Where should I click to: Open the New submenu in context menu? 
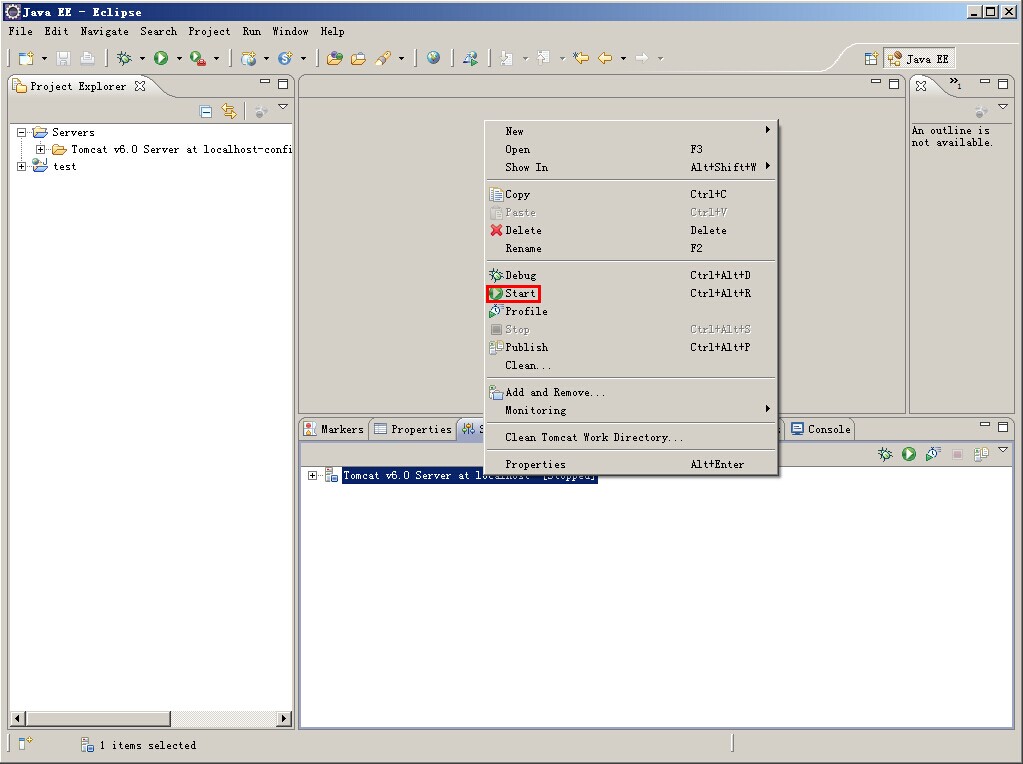click(x=631, y=131)
